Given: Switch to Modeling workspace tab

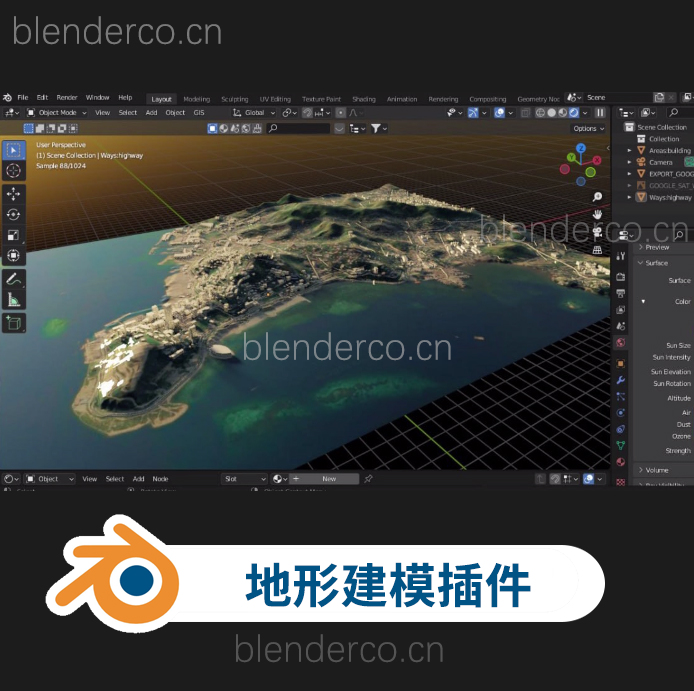Looking at the screenshot, I should 197,99.
